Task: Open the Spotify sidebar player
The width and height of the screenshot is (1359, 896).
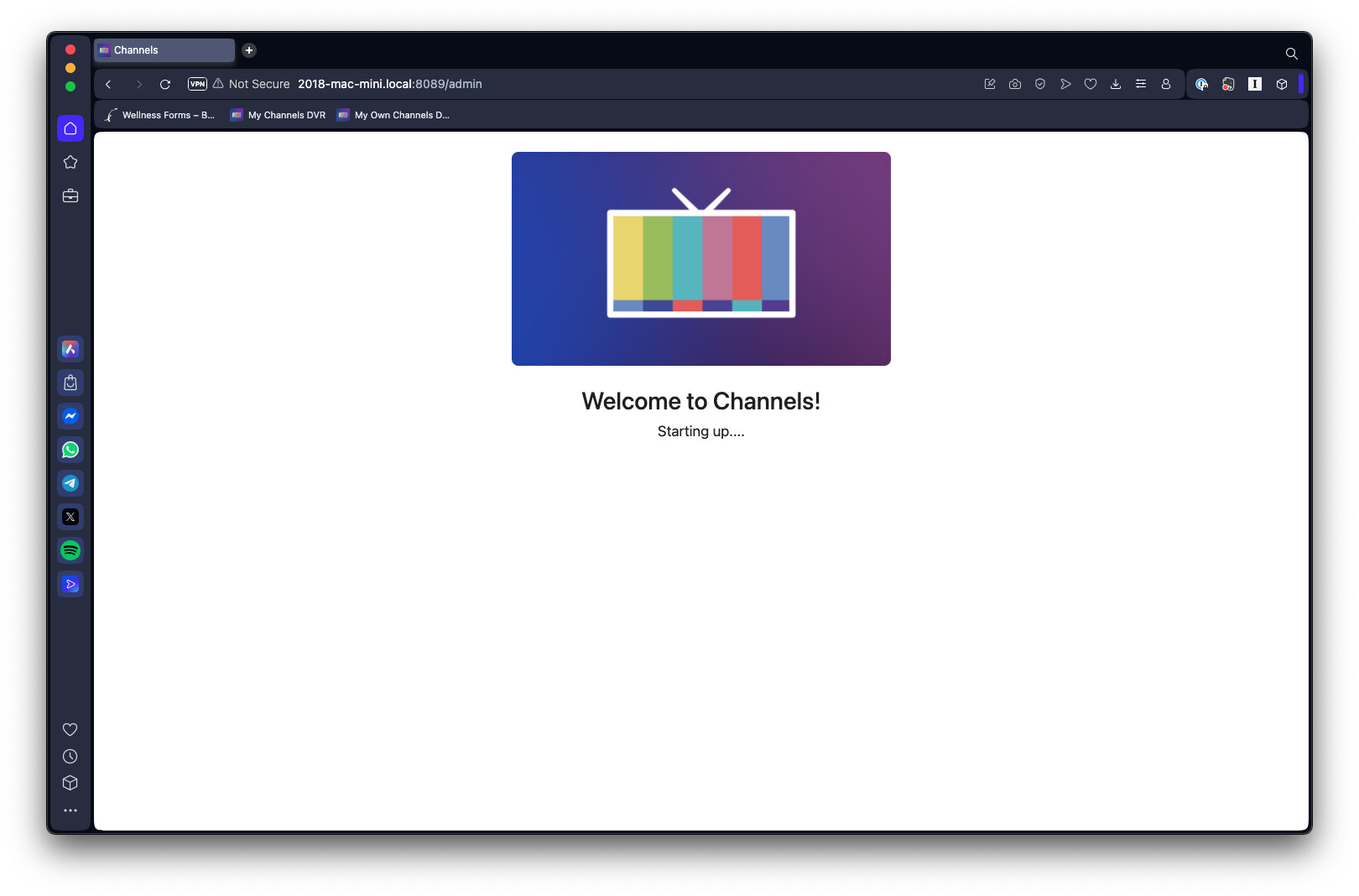Action: pos(70,550)
